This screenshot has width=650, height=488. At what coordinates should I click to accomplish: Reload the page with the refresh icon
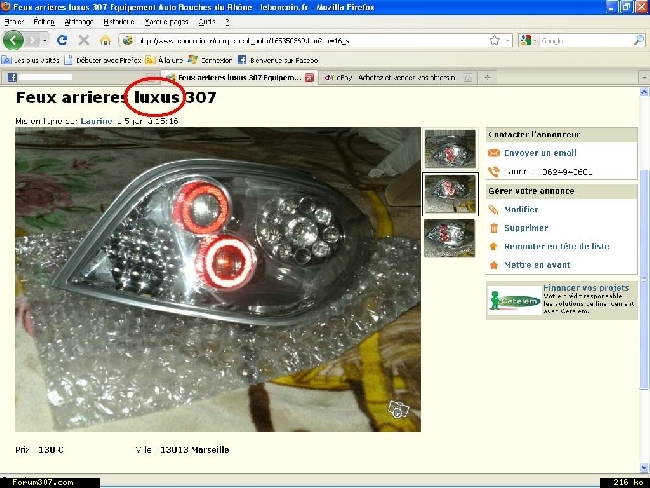coord(62,40)
